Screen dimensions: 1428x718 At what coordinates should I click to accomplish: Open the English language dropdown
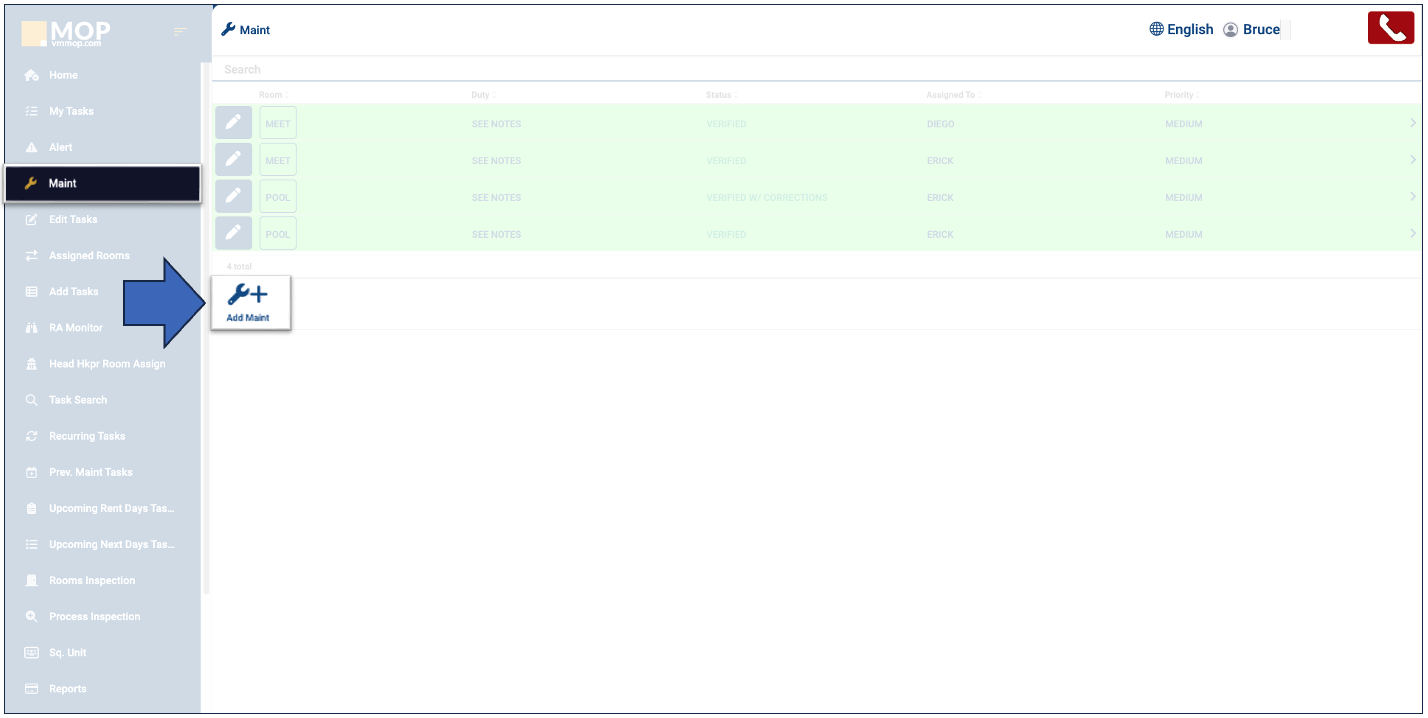click(x=1189, y=30)
